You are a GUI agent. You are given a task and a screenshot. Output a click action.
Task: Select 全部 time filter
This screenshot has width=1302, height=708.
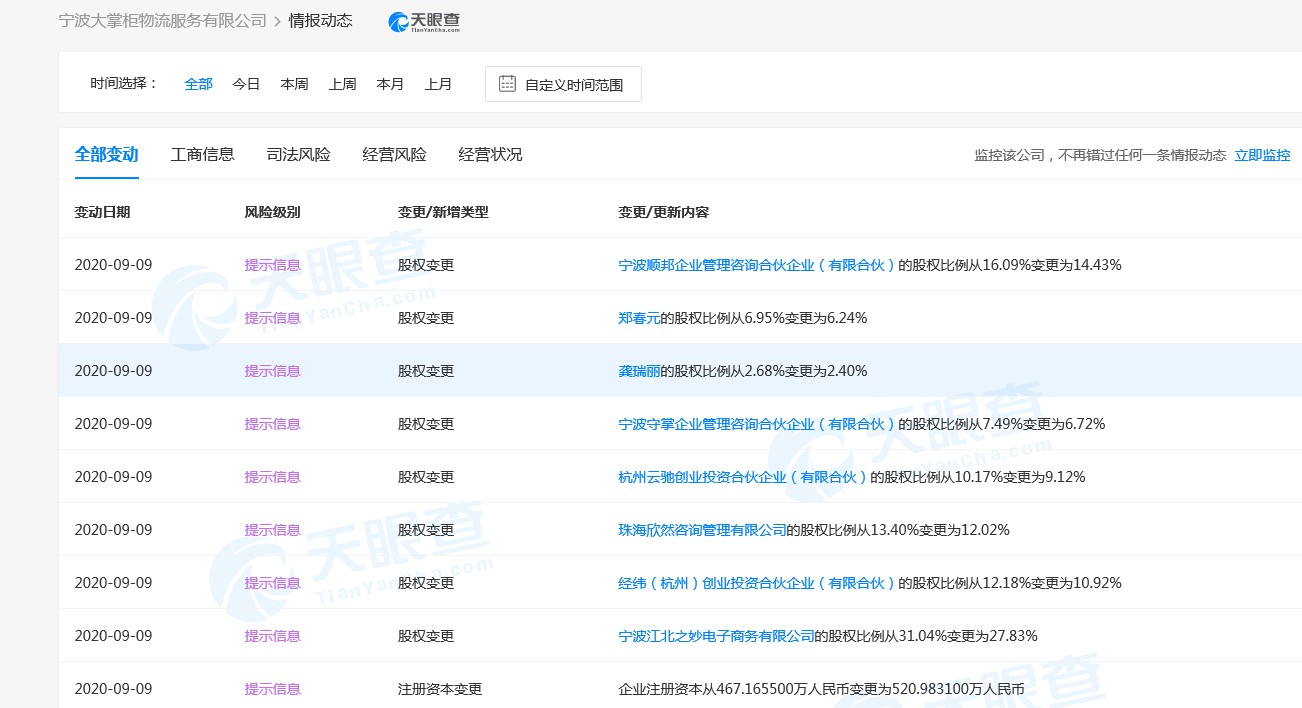[198, 84]
